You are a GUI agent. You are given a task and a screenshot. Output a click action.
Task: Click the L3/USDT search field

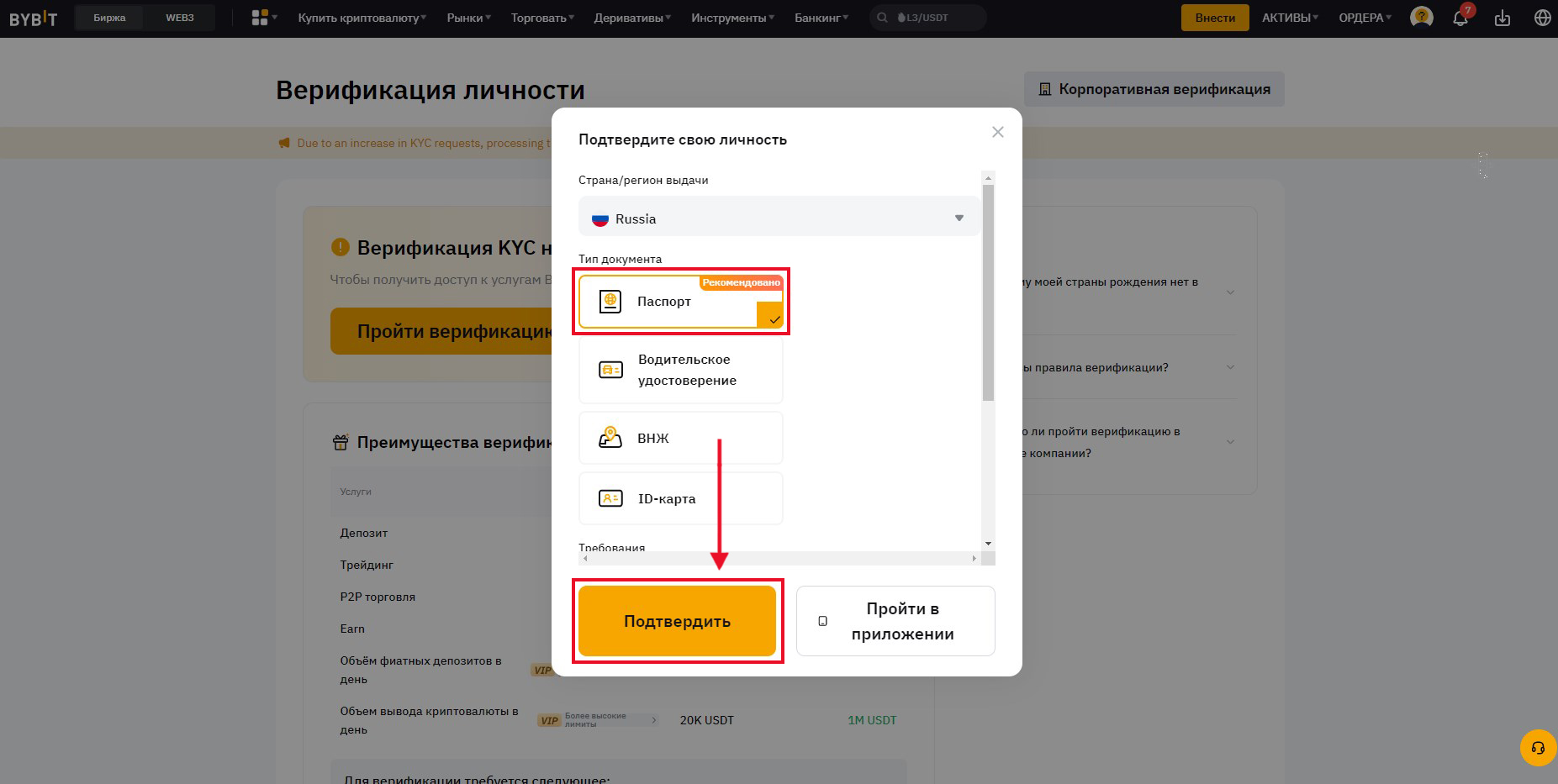click(x=927, y=18)
